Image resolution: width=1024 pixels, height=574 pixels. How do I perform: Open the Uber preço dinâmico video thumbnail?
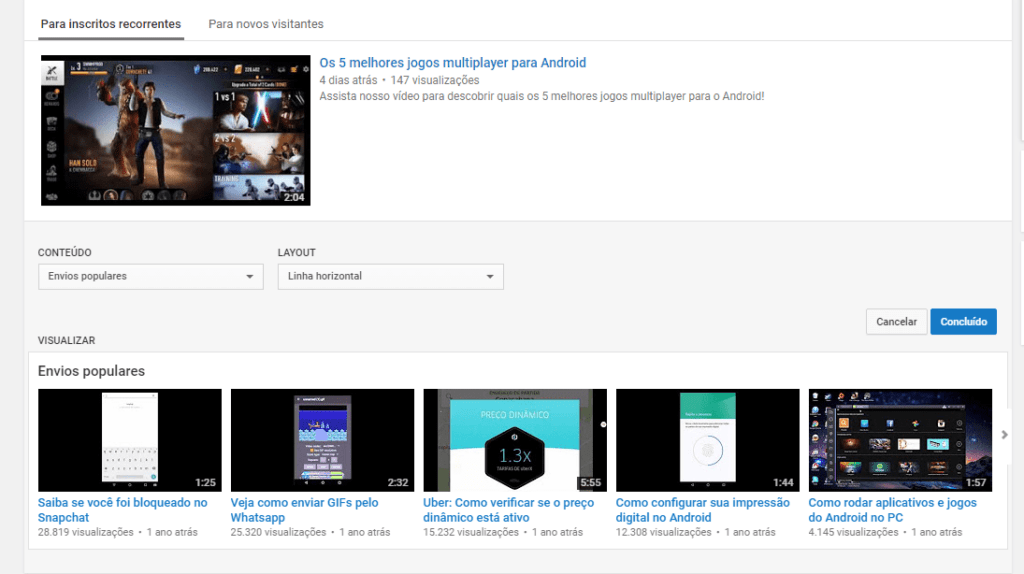[515, 440]
